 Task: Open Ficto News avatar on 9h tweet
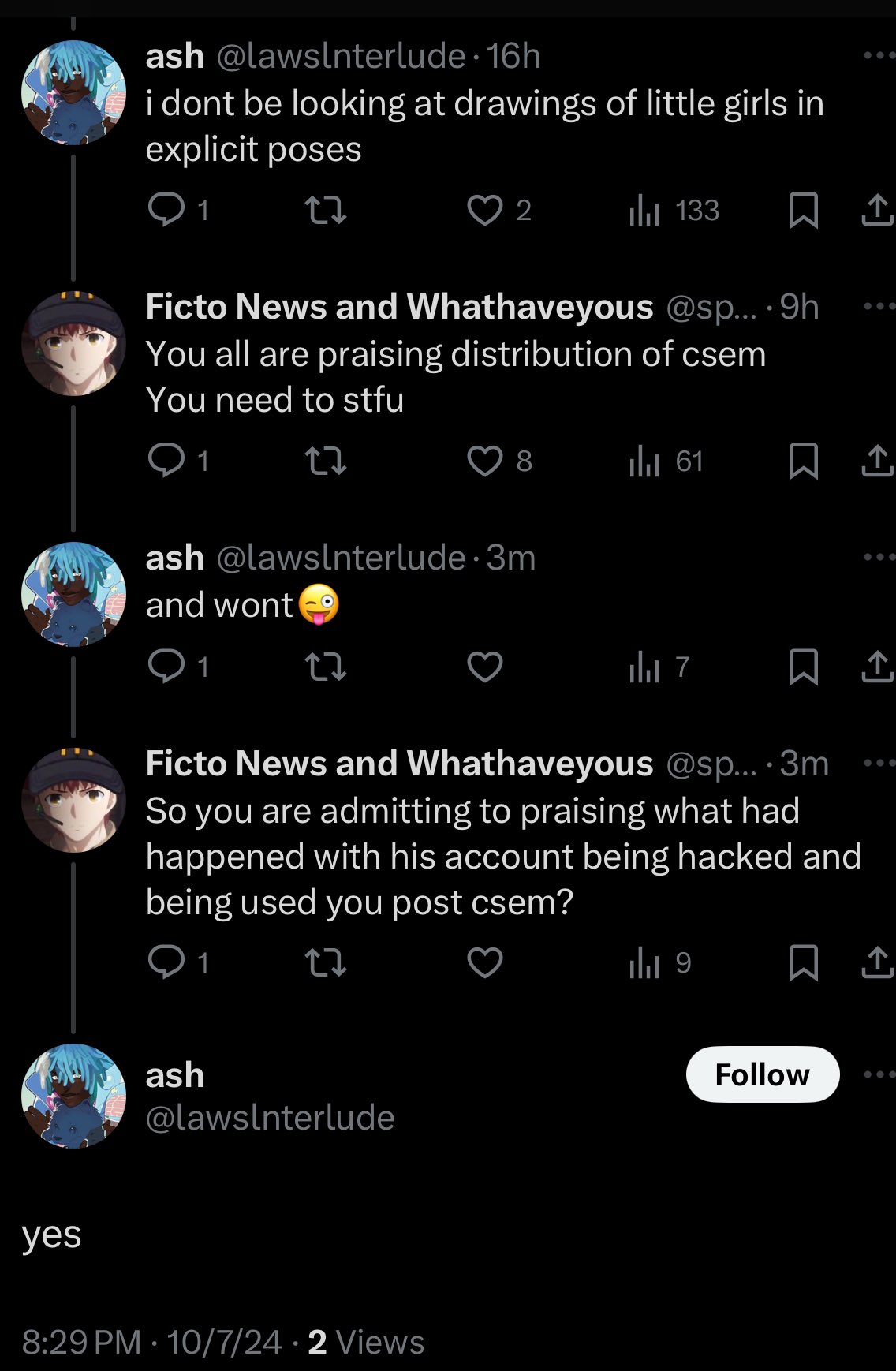tap(73, 343)
